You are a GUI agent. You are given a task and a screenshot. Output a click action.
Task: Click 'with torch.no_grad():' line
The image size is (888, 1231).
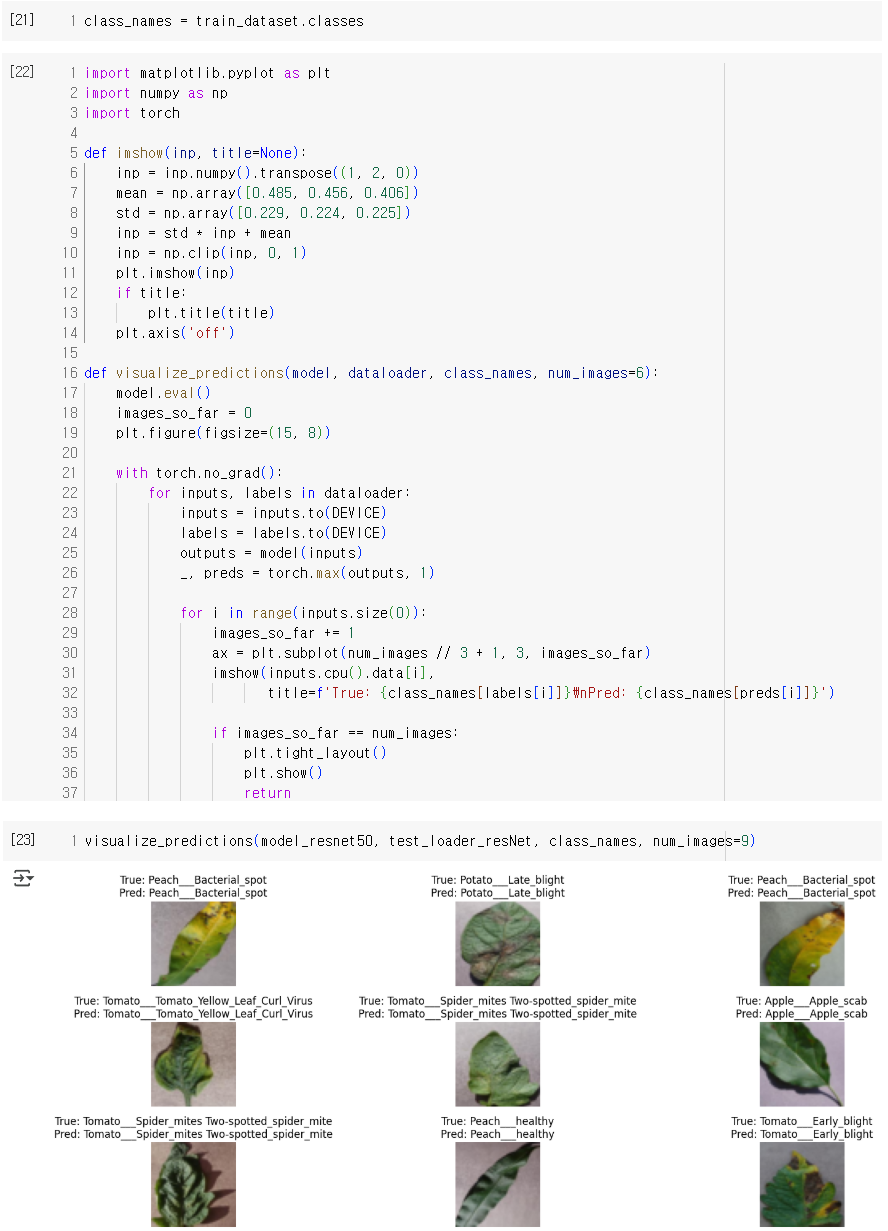click(200, 473)
